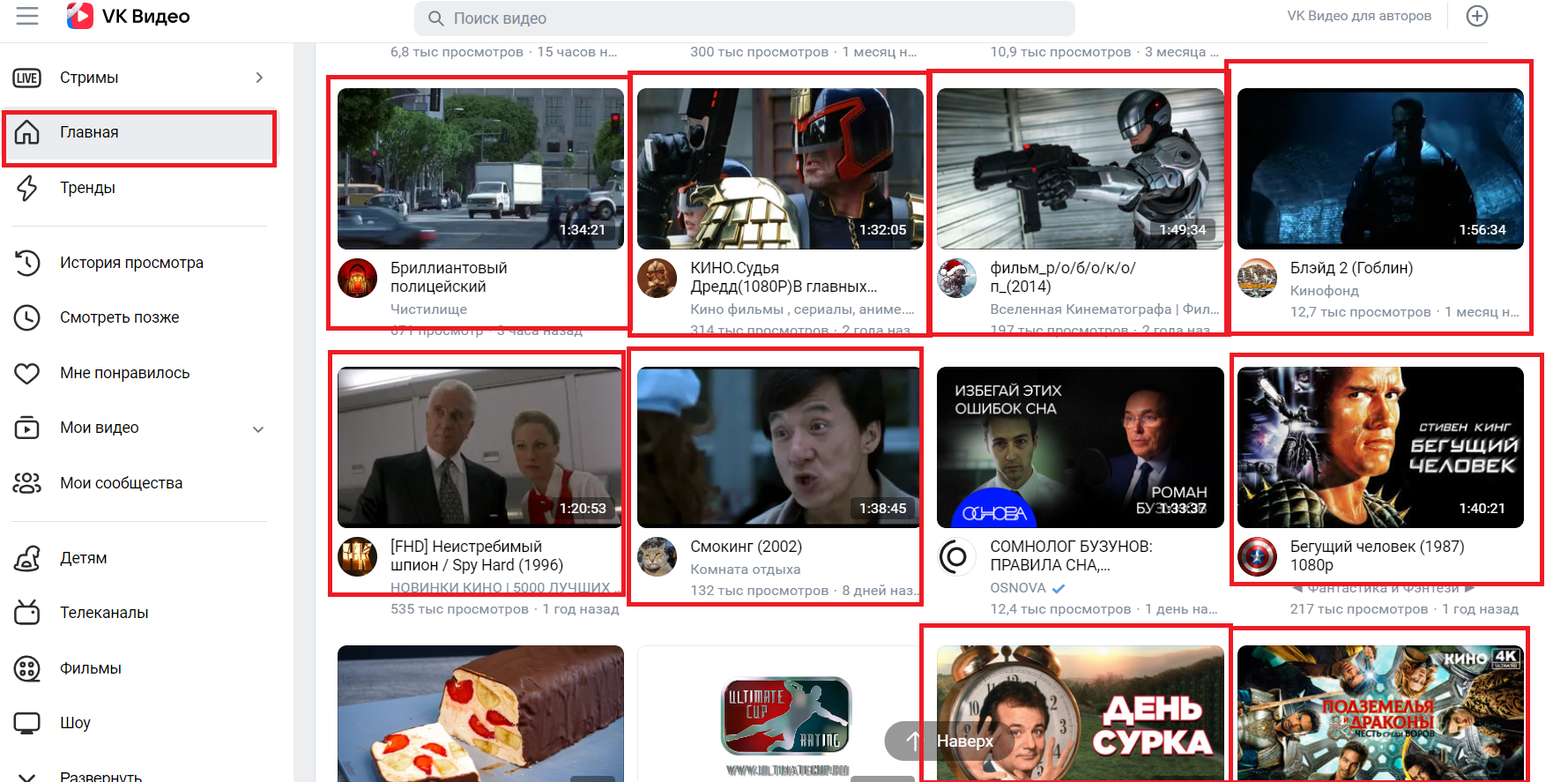
Task: Open the layered cake video thumbnail
Action: (x=480, y=713)
